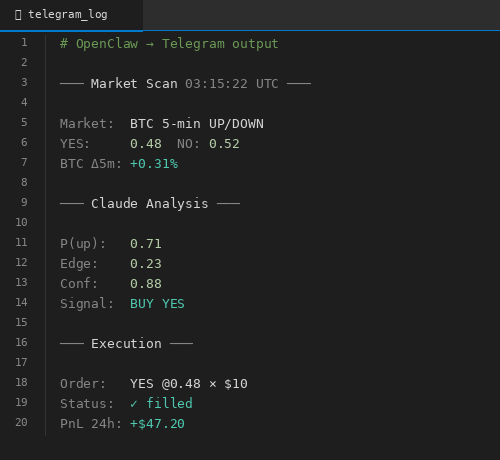
Task: Click line number 14 in the gutter
Action: (x=21, y=302)
